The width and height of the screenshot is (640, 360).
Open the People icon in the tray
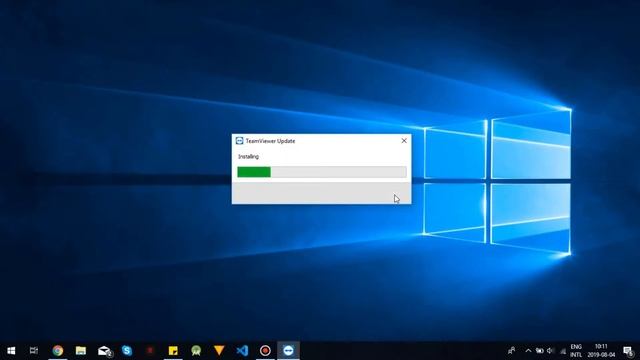511,351
